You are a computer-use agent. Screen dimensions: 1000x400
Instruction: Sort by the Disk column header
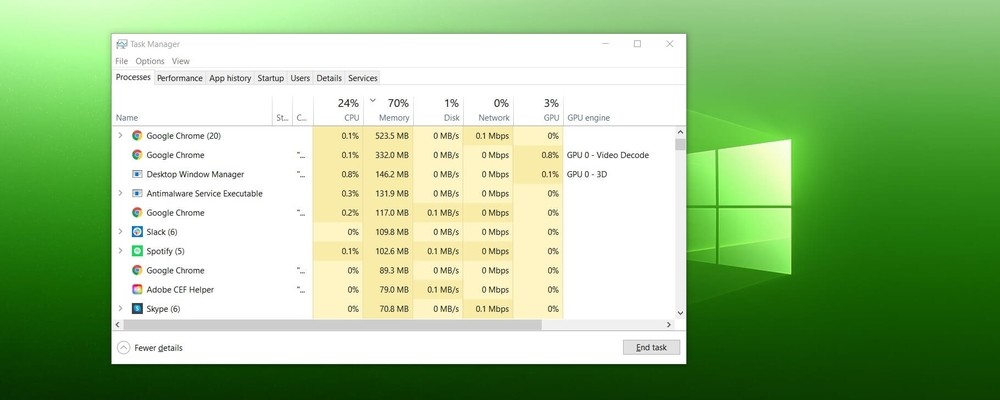[438, 110]
